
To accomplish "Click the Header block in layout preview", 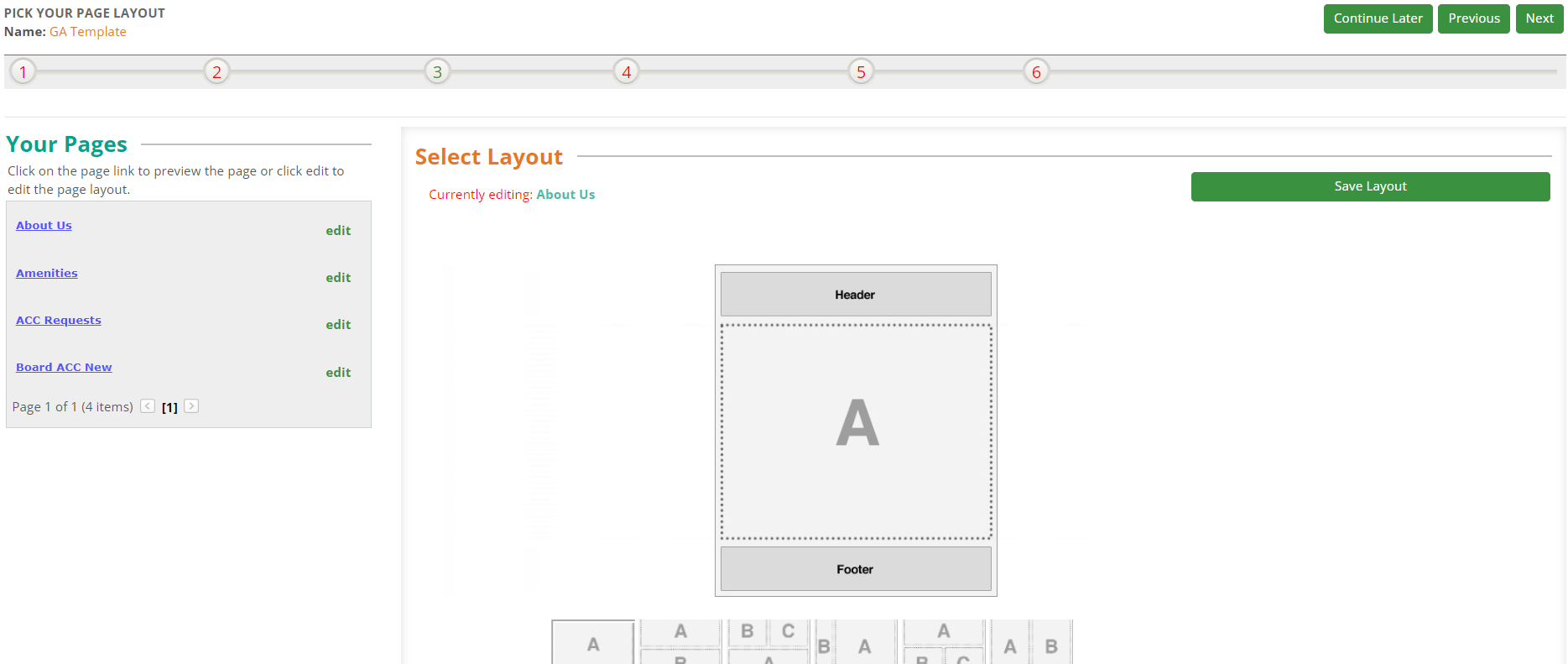I will coord(856,295).
